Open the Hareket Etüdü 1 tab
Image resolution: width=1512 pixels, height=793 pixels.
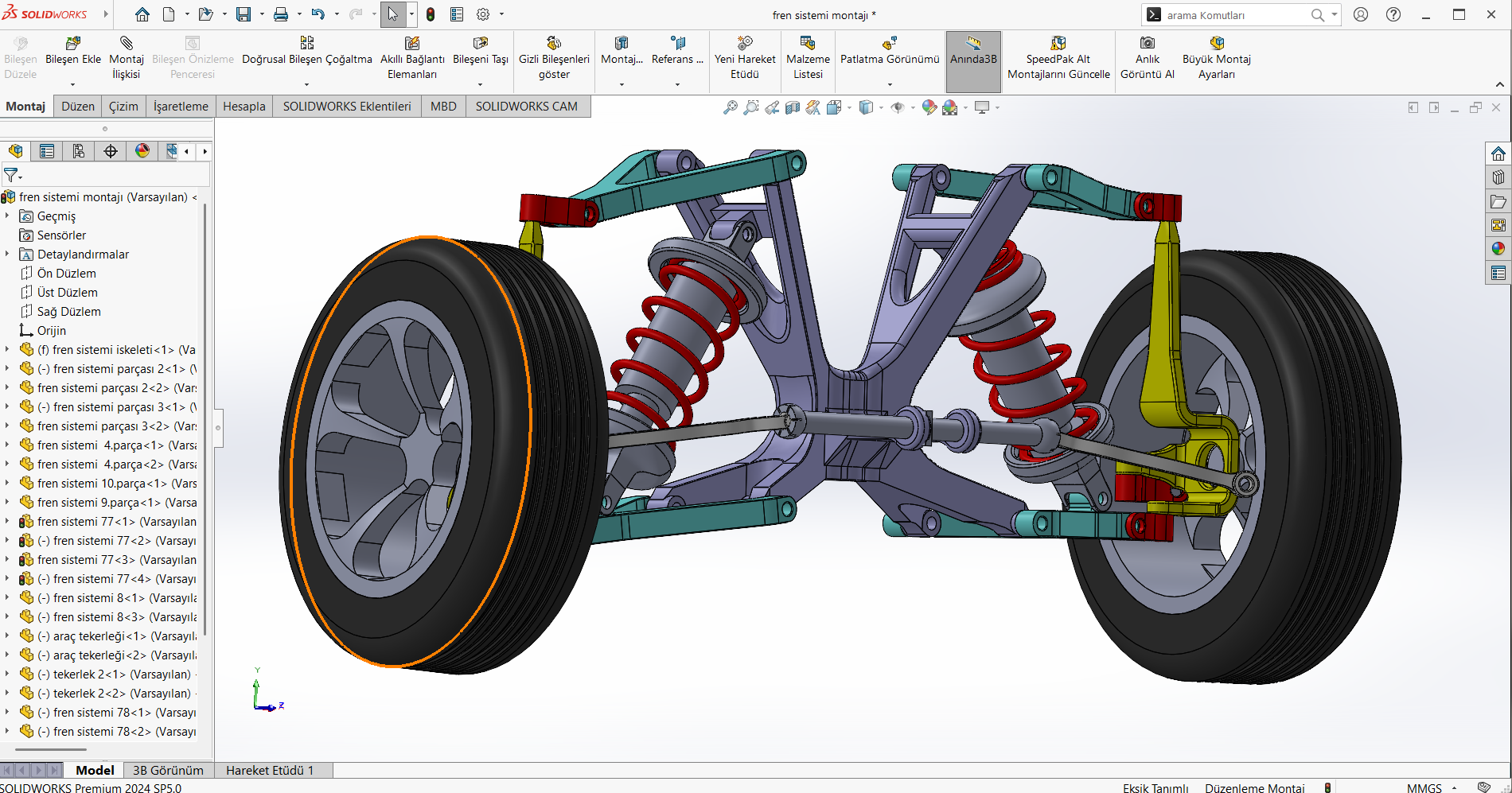point(270,770)
